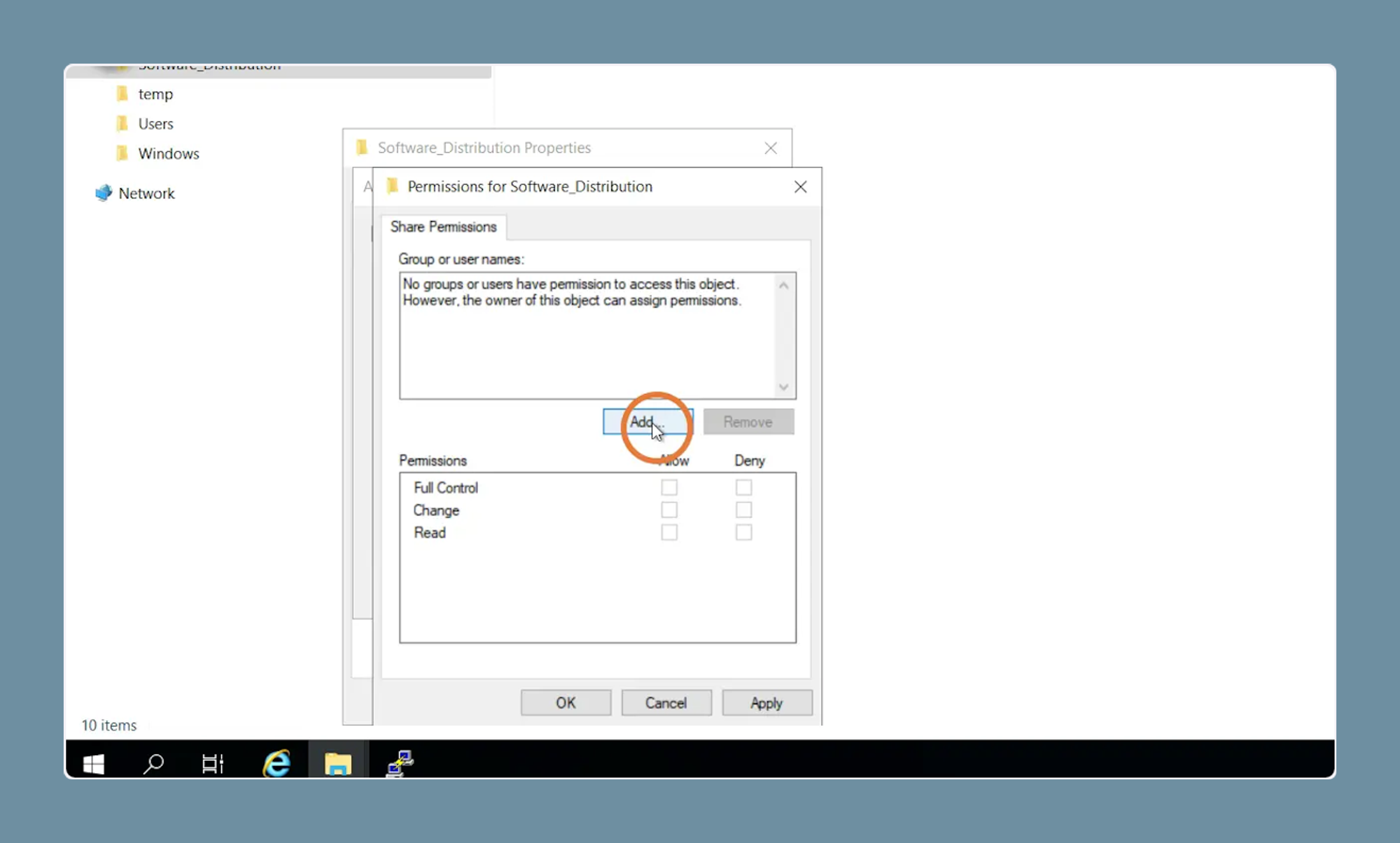The width and height of the screenshot is (1400, 843).
Task: Launch Internet Explorer from taskbar
Action: click(x=277, y=763)
